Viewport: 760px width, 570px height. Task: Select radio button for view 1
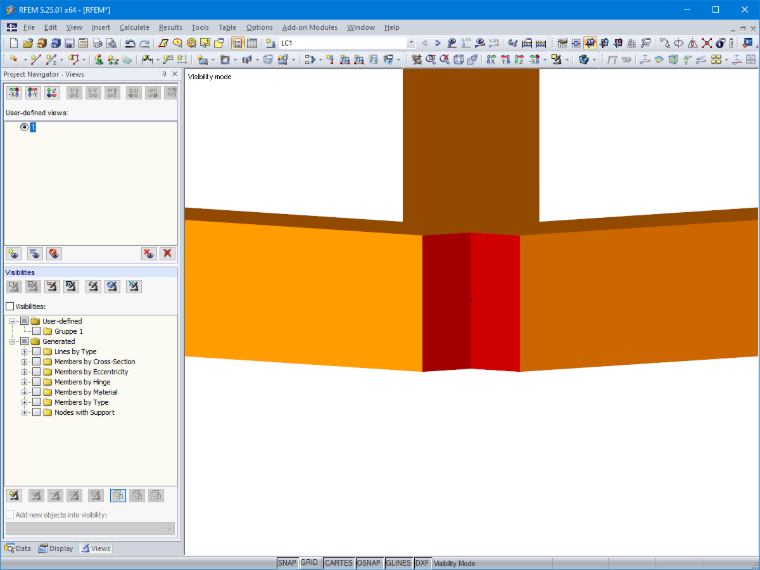24,127
